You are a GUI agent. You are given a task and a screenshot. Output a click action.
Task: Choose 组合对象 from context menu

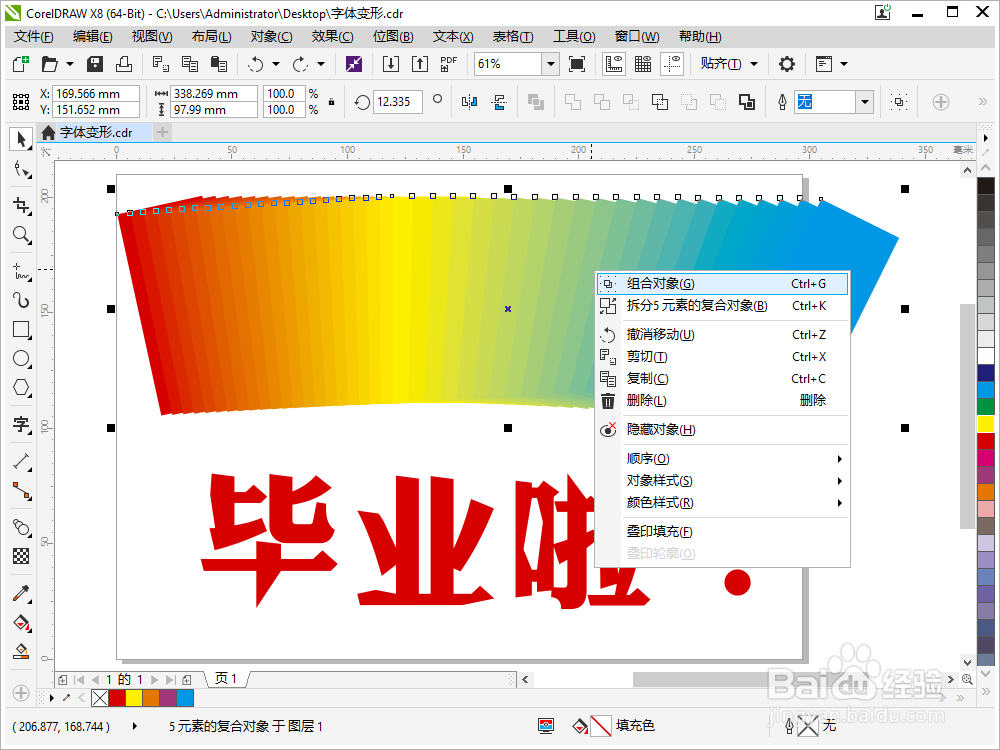[723, 284]
